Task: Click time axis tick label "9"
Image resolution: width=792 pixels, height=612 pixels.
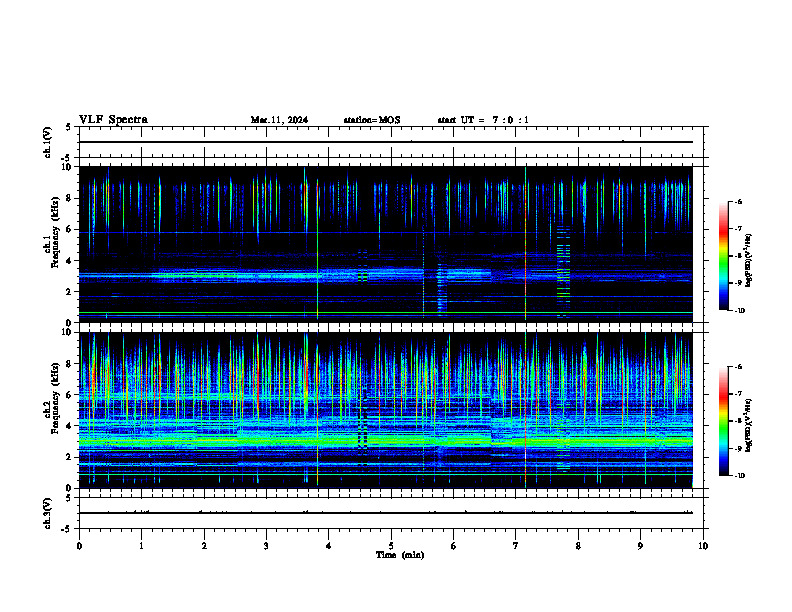Action: click(640, 546)
